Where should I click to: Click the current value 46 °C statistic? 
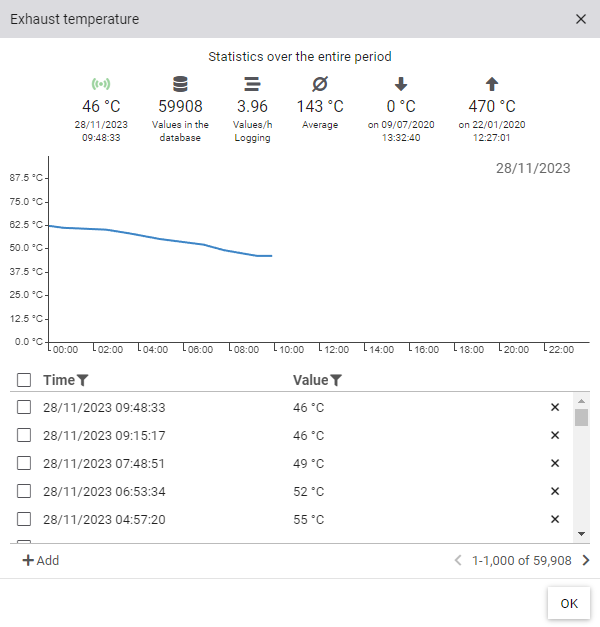101,106
